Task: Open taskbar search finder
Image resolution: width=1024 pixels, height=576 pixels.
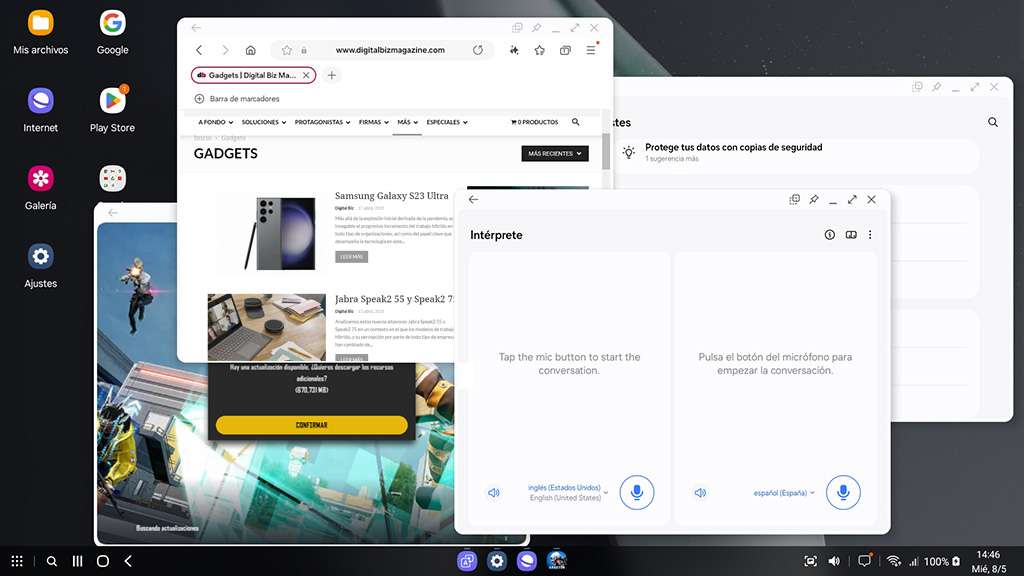Action: (52, 561)
